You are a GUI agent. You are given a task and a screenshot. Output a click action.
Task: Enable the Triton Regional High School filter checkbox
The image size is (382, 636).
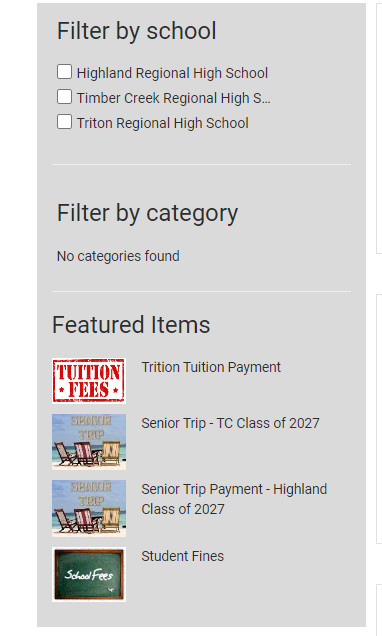tap(64, 122)
